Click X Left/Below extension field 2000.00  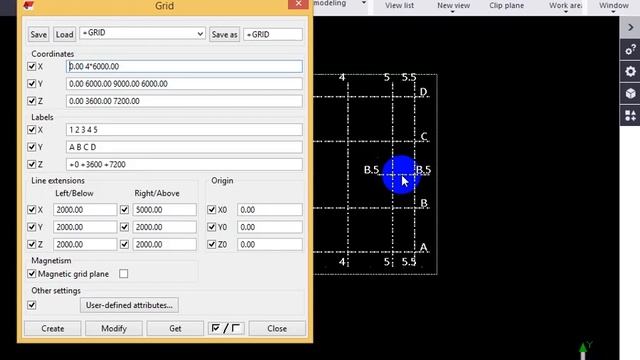(85, 210)
